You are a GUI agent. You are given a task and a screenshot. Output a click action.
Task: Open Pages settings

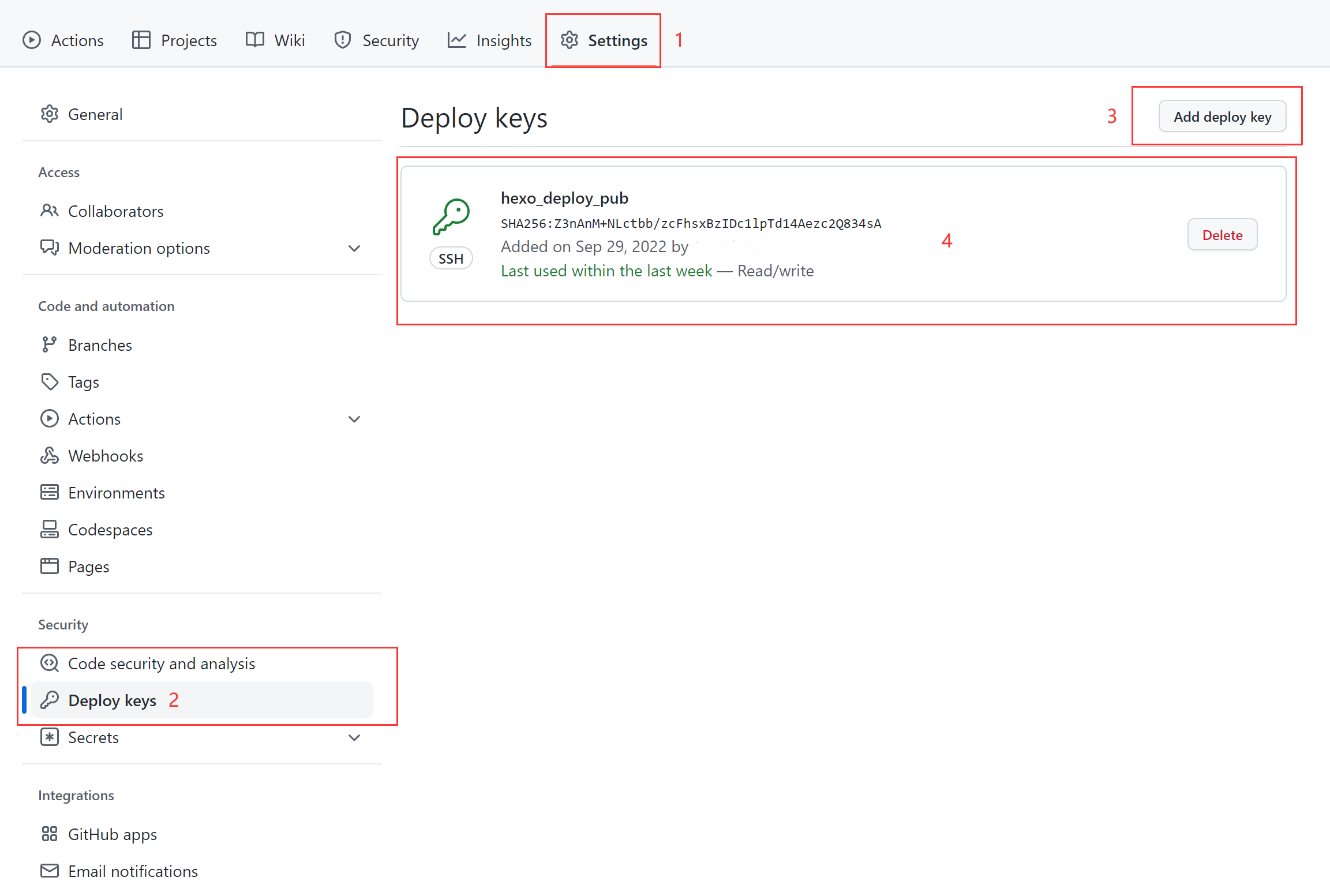click(202, 567)
